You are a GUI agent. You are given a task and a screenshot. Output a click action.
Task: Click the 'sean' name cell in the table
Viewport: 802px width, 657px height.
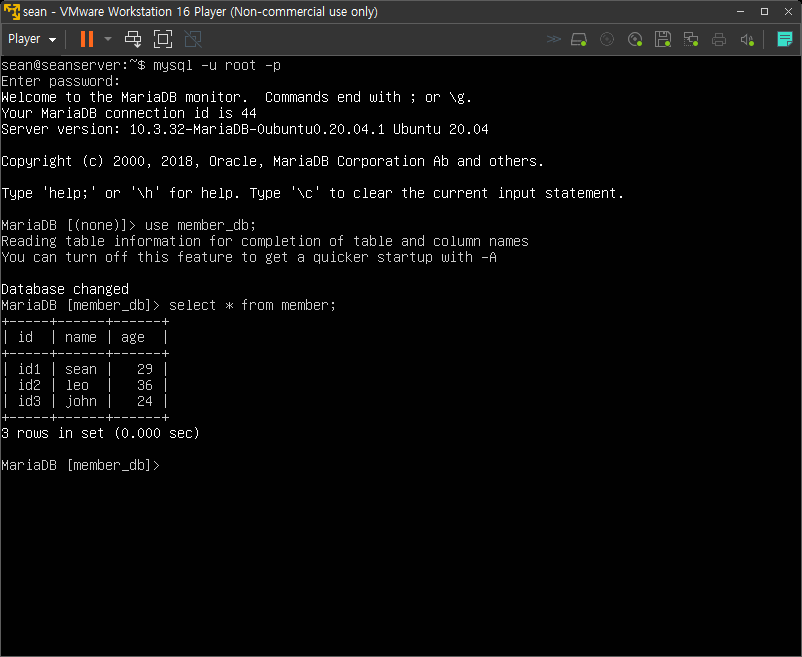(81, 369)
